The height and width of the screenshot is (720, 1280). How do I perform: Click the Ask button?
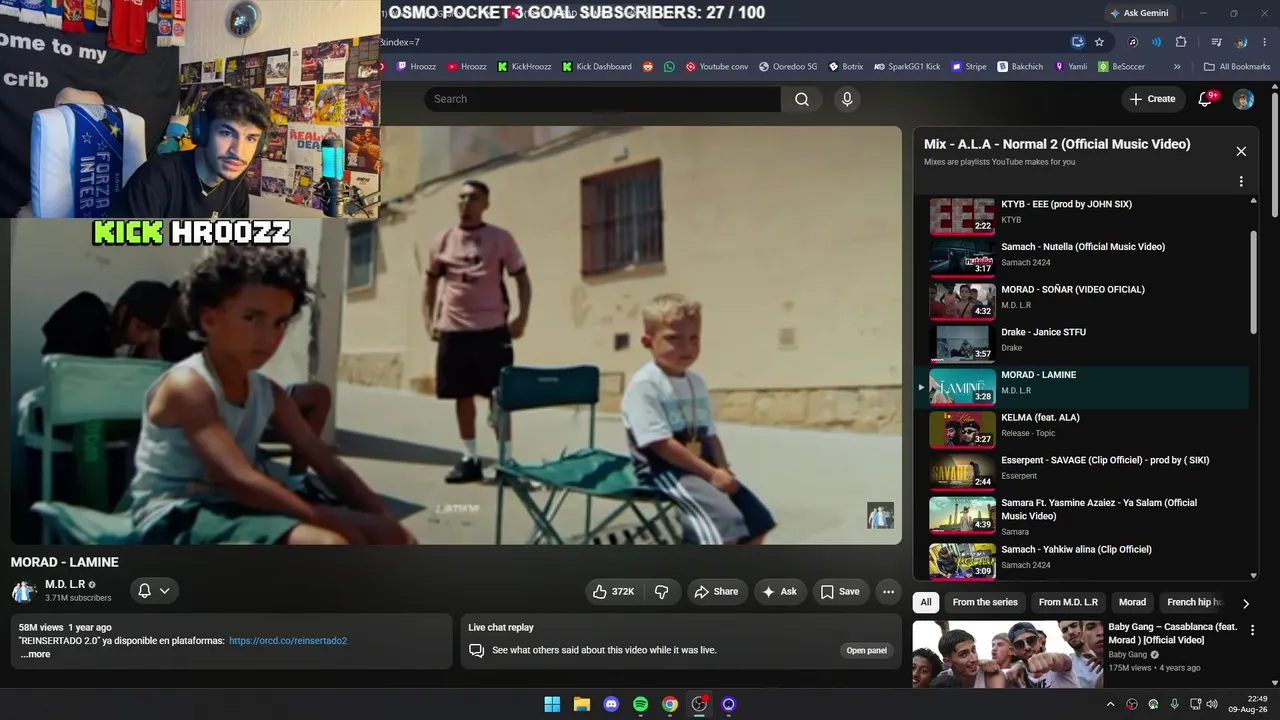(780, 592)
